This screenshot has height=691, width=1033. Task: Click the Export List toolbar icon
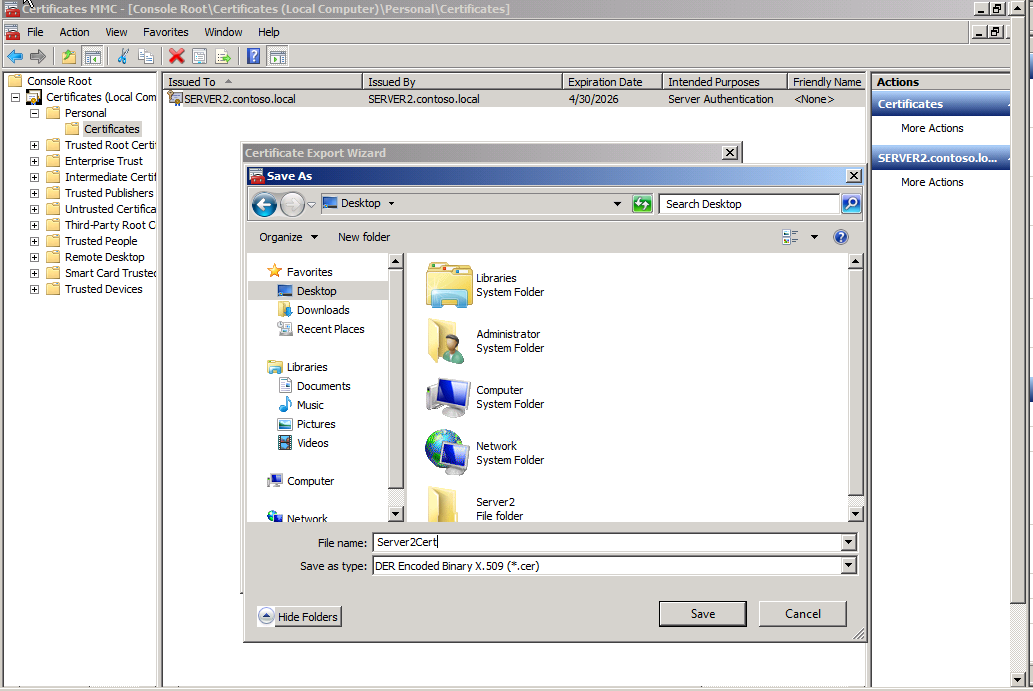(x=223, y=57)
